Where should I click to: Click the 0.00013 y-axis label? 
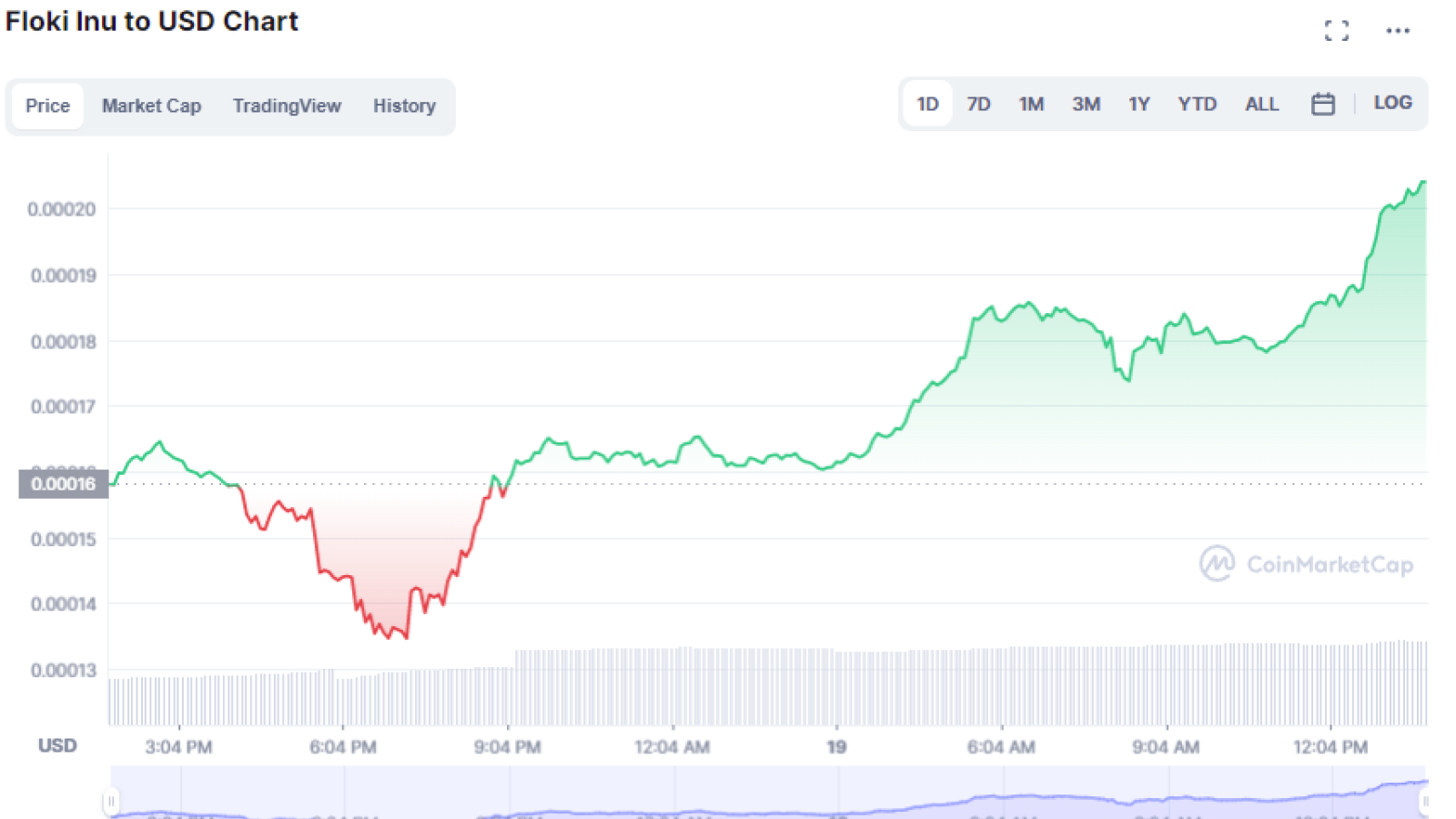pyautogui.click(x=63, y=671)
